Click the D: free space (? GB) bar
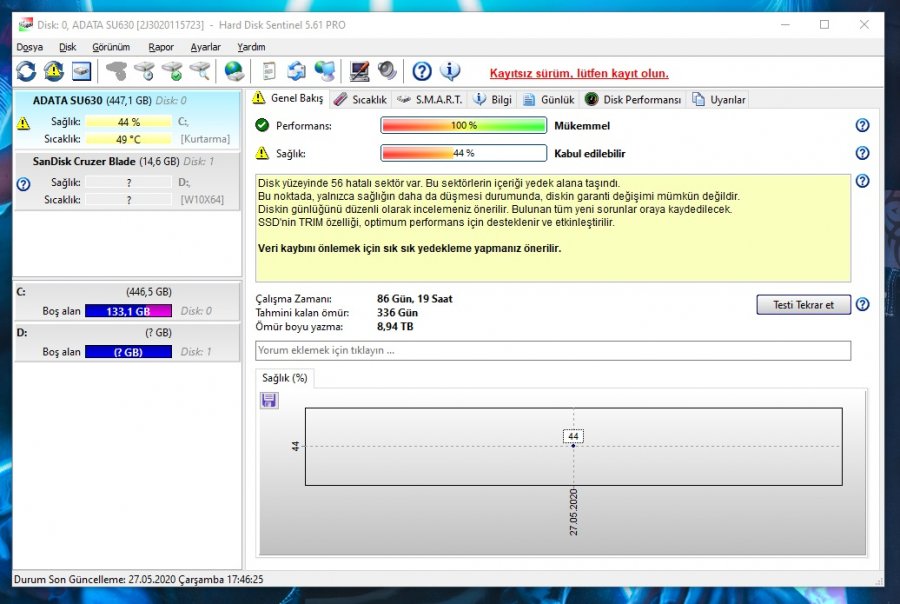Viewport: 900px width, 604px height. (129, 352)
